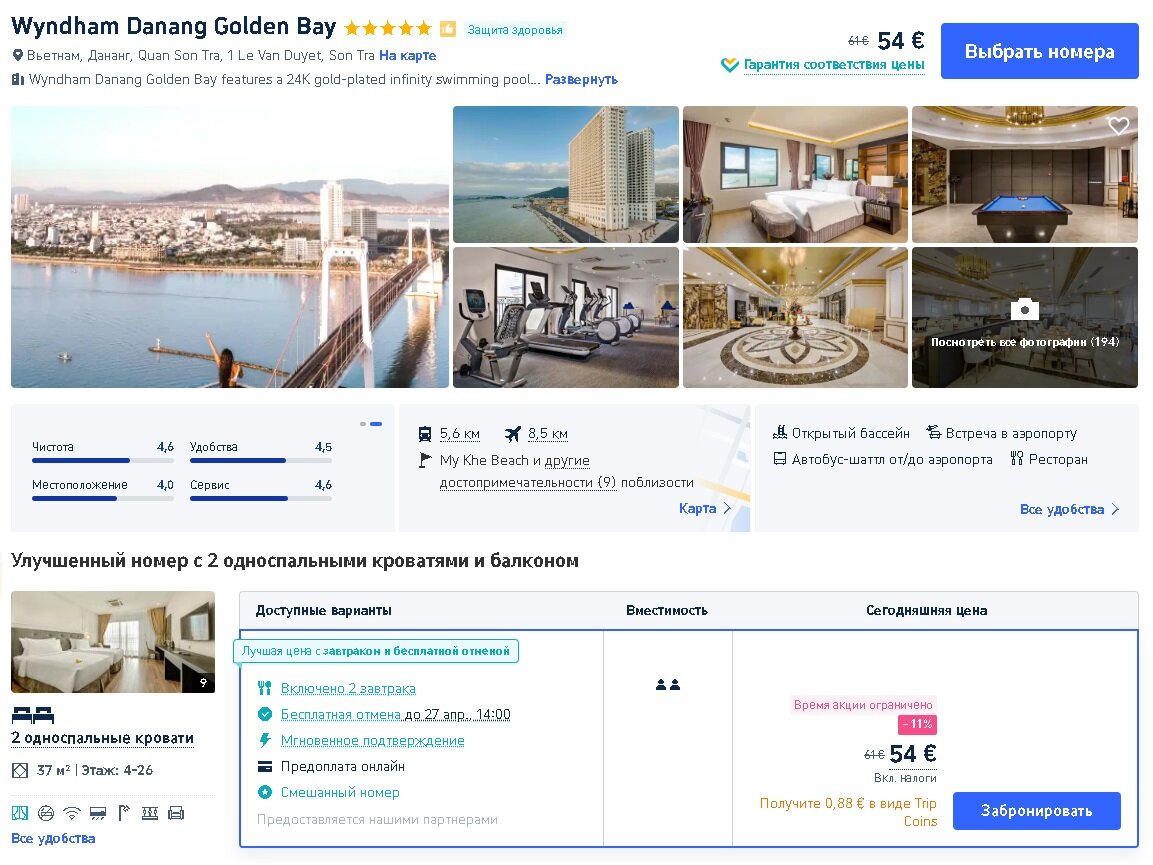Click the Сервис rating bar
Viewport: 1153px width, 865px height.
click(261, 499)
